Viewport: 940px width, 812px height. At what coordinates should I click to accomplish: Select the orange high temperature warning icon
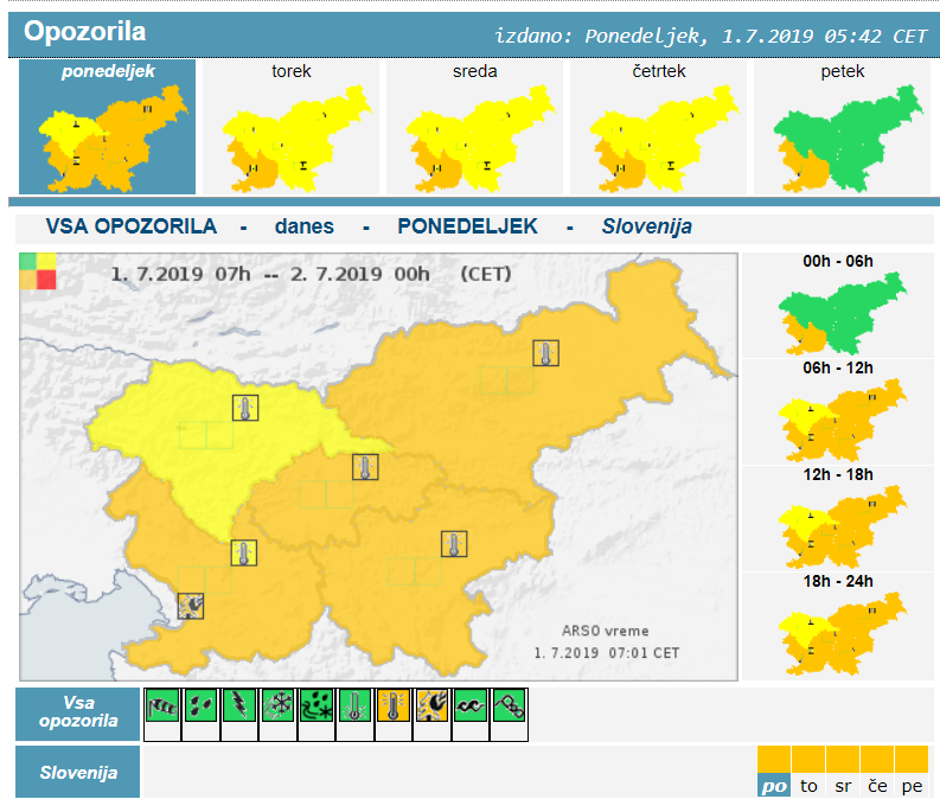click(x=393, y=706)
